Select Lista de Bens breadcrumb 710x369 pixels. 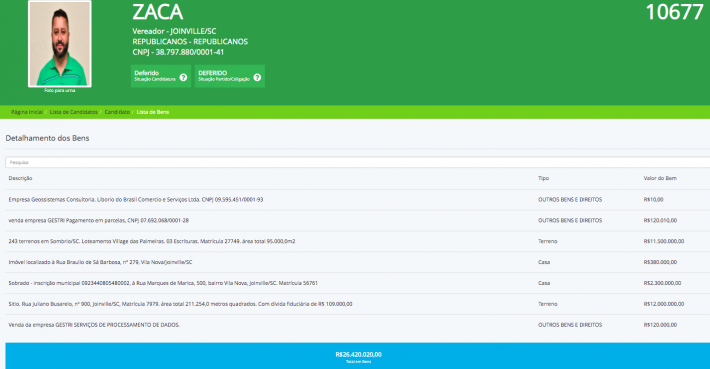click(153, 112)
